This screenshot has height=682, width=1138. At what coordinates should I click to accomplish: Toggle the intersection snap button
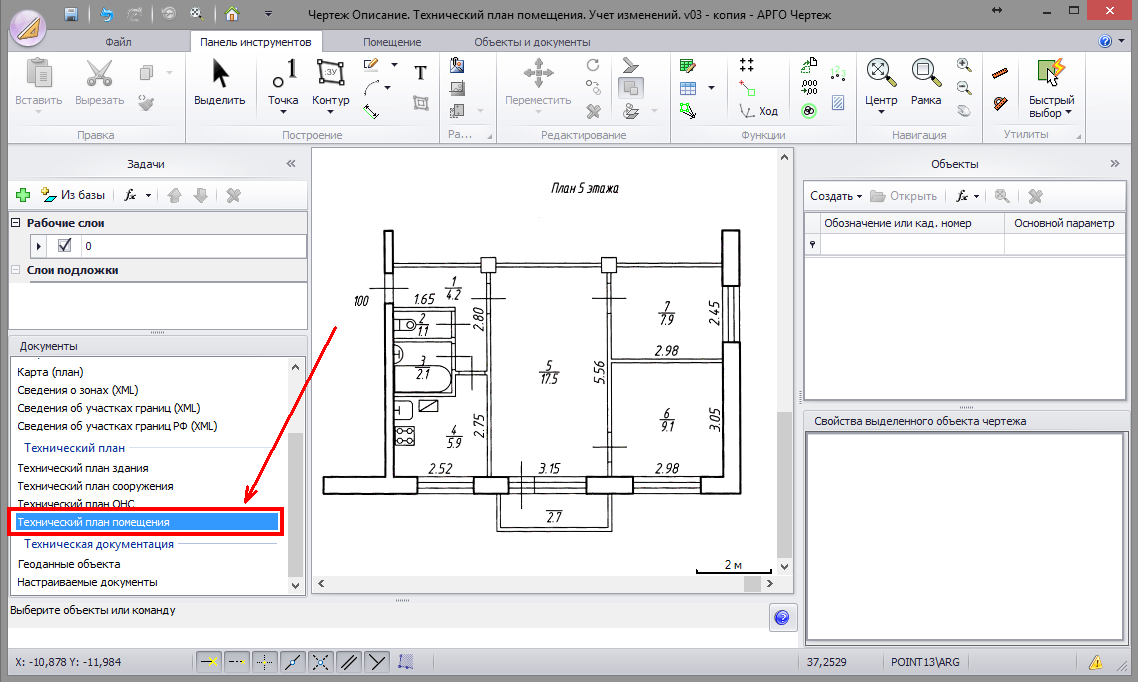(x=320, y=662)
